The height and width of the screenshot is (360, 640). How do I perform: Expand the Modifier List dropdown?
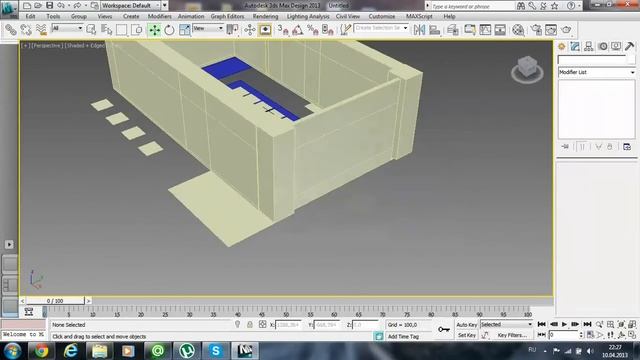tap(597, 72)
